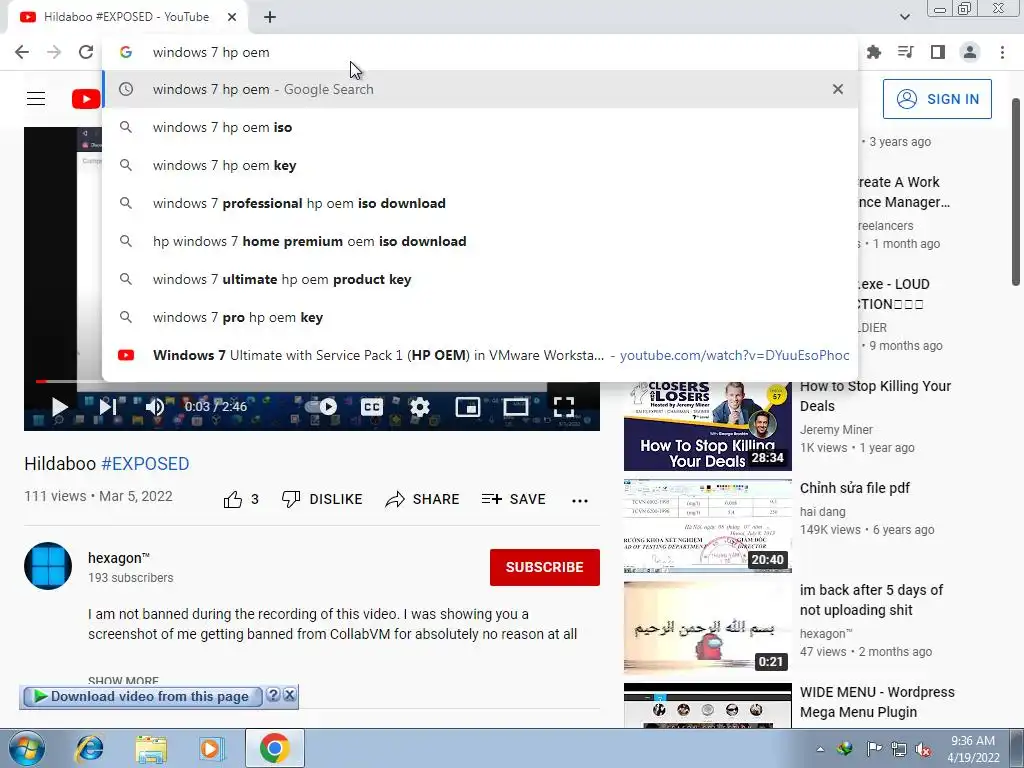Screen dimensions: 1024x768
Task: Open YouTube hamburger guide menu
Action: click(x=36, y=99)
